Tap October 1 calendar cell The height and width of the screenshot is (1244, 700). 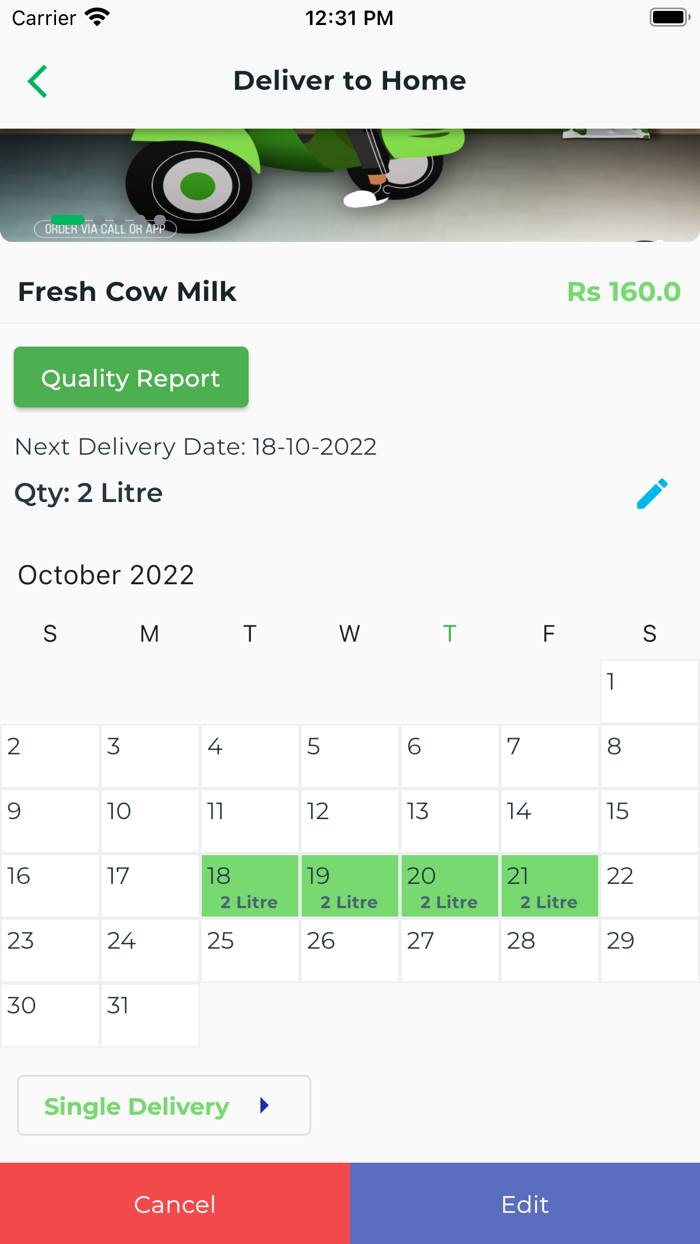click(x=649, y=691)
